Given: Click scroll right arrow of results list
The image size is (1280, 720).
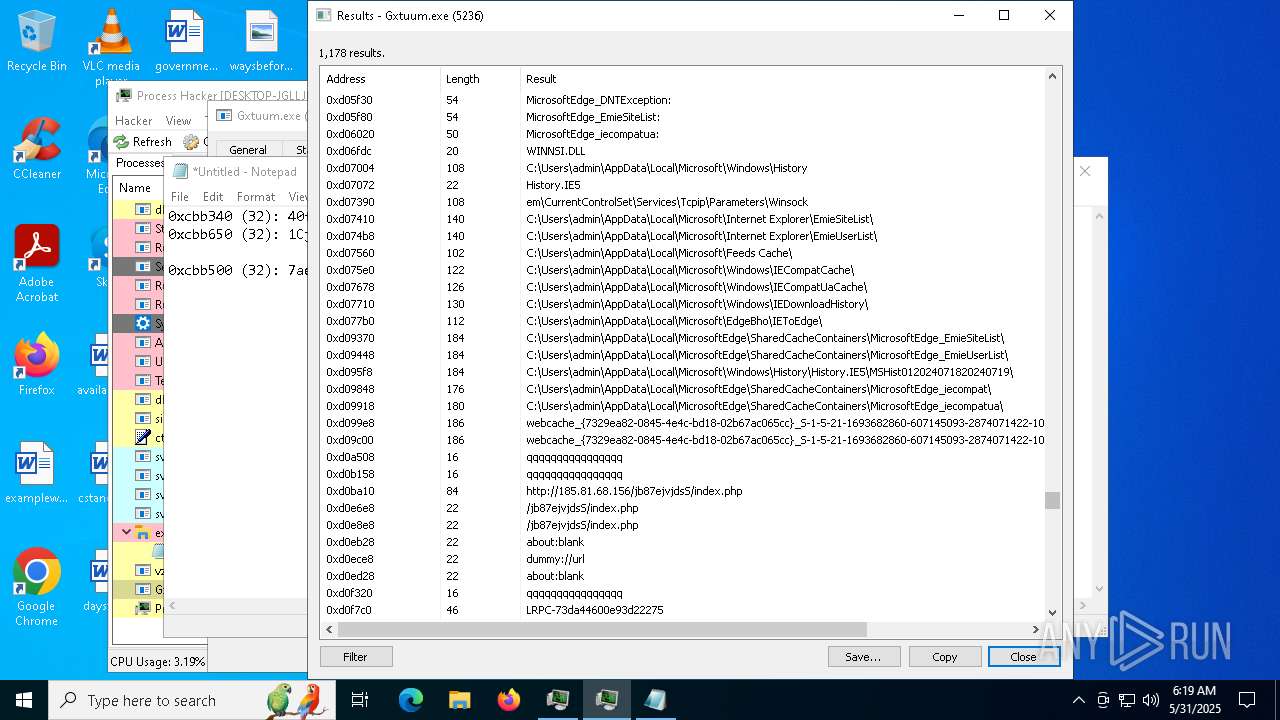Looking at the screenshot, I should click(1036, 629).
